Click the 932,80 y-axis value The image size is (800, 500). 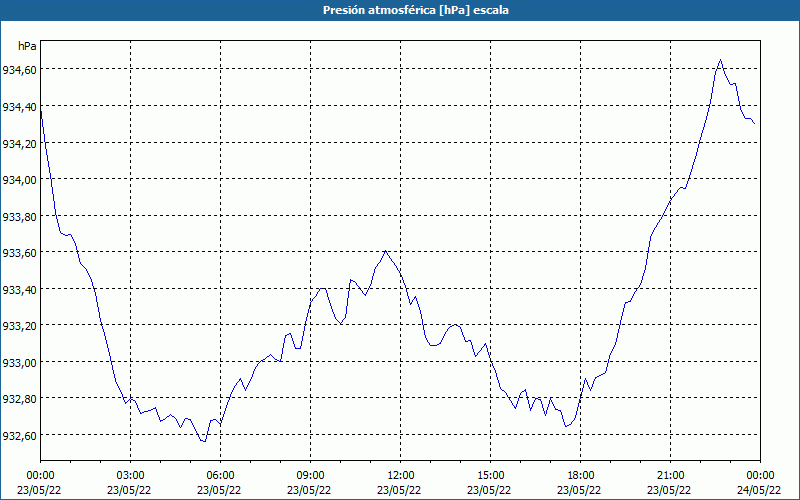click(19, 398)
